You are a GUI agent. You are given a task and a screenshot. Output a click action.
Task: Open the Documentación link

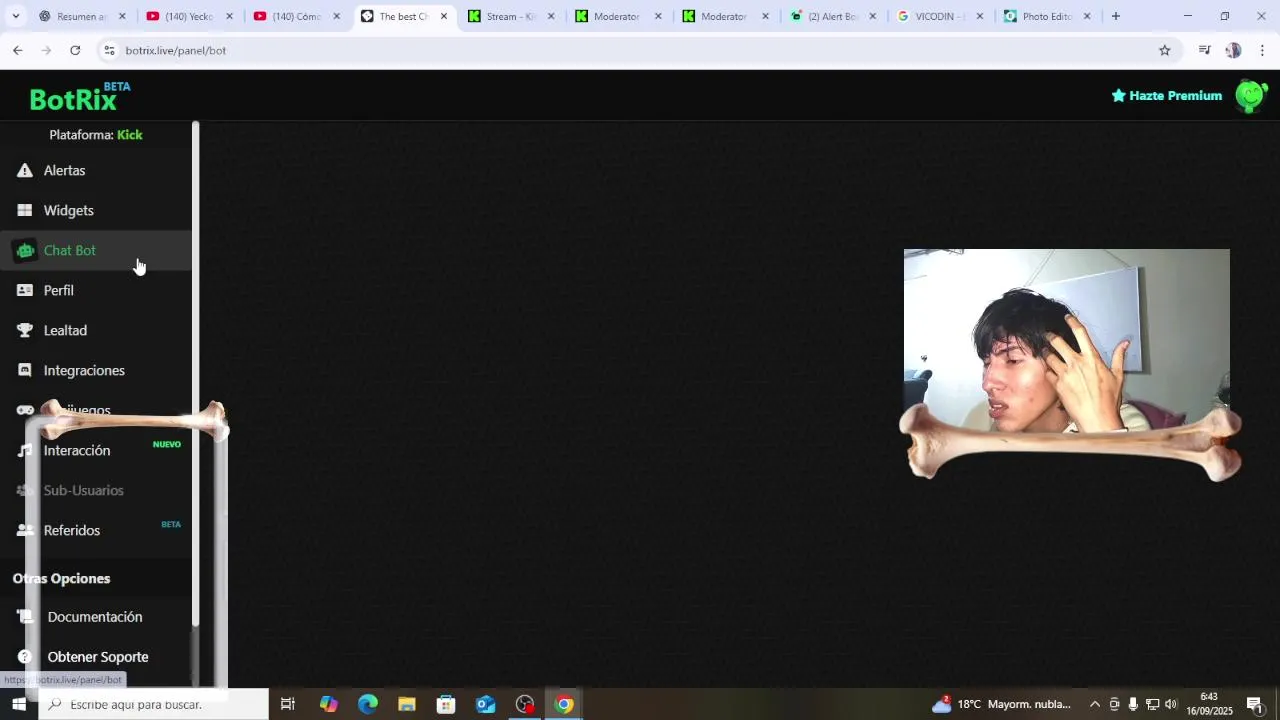pos(95,617)
